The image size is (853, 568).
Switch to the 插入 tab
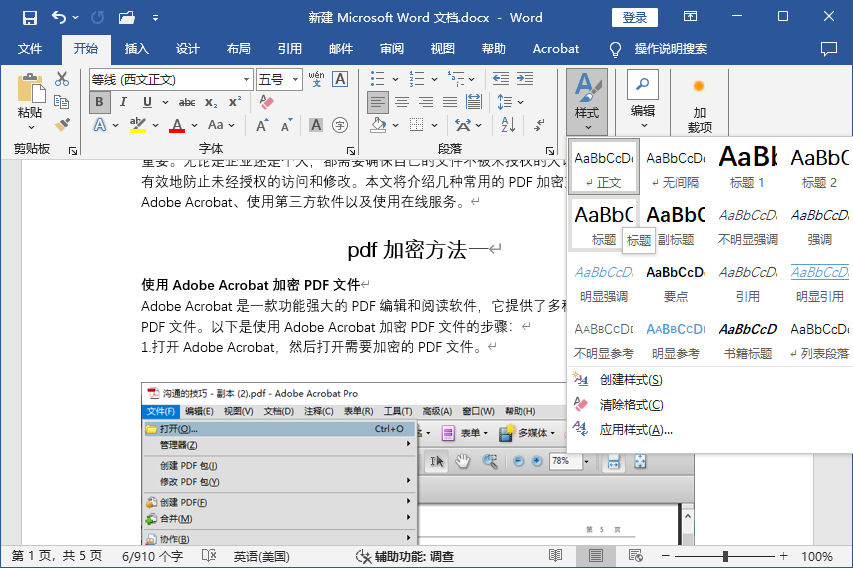click(x=137, y=49)
